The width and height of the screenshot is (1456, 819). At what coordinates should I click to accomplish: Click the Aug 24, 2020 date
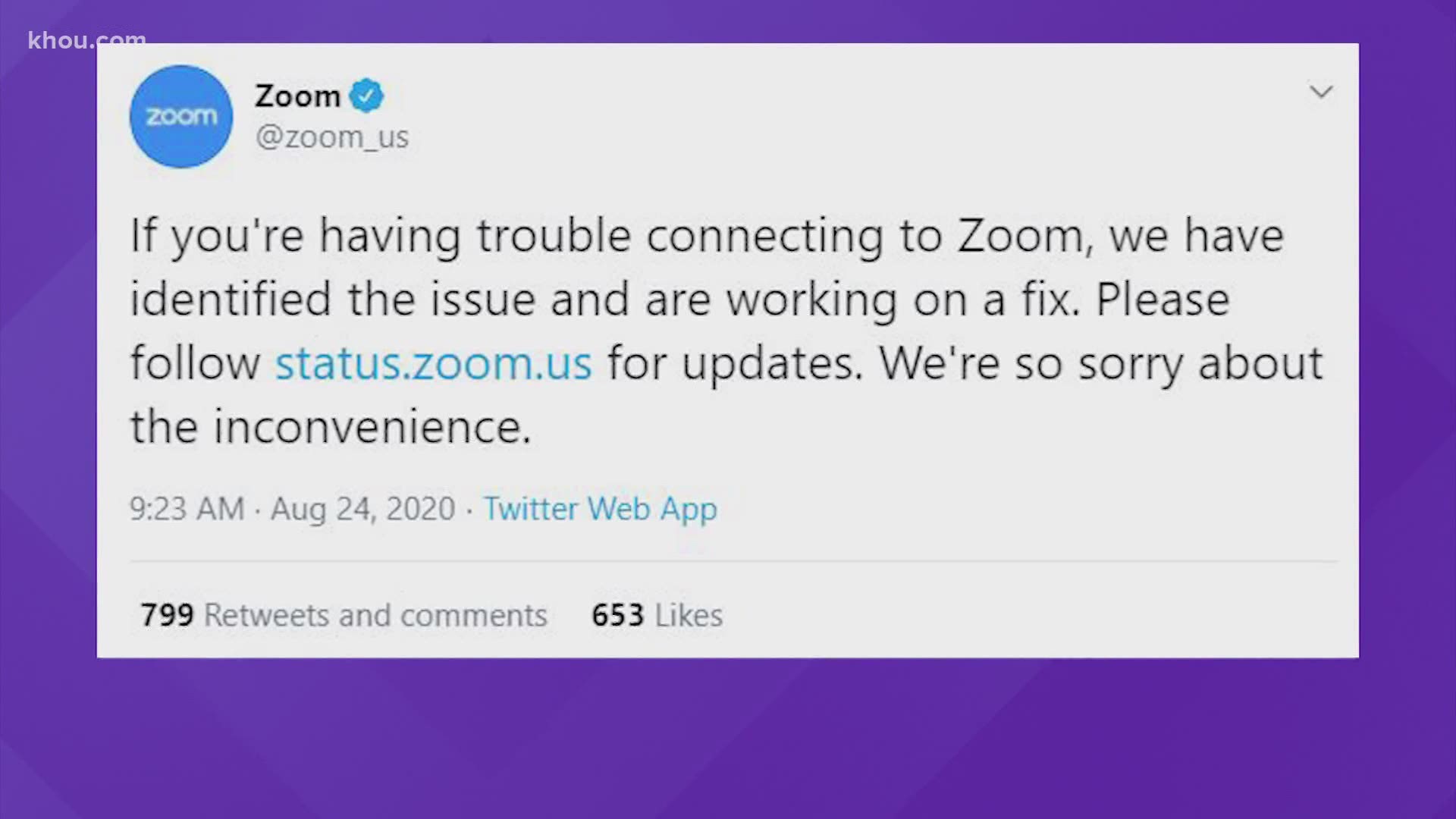pos(362,508)
